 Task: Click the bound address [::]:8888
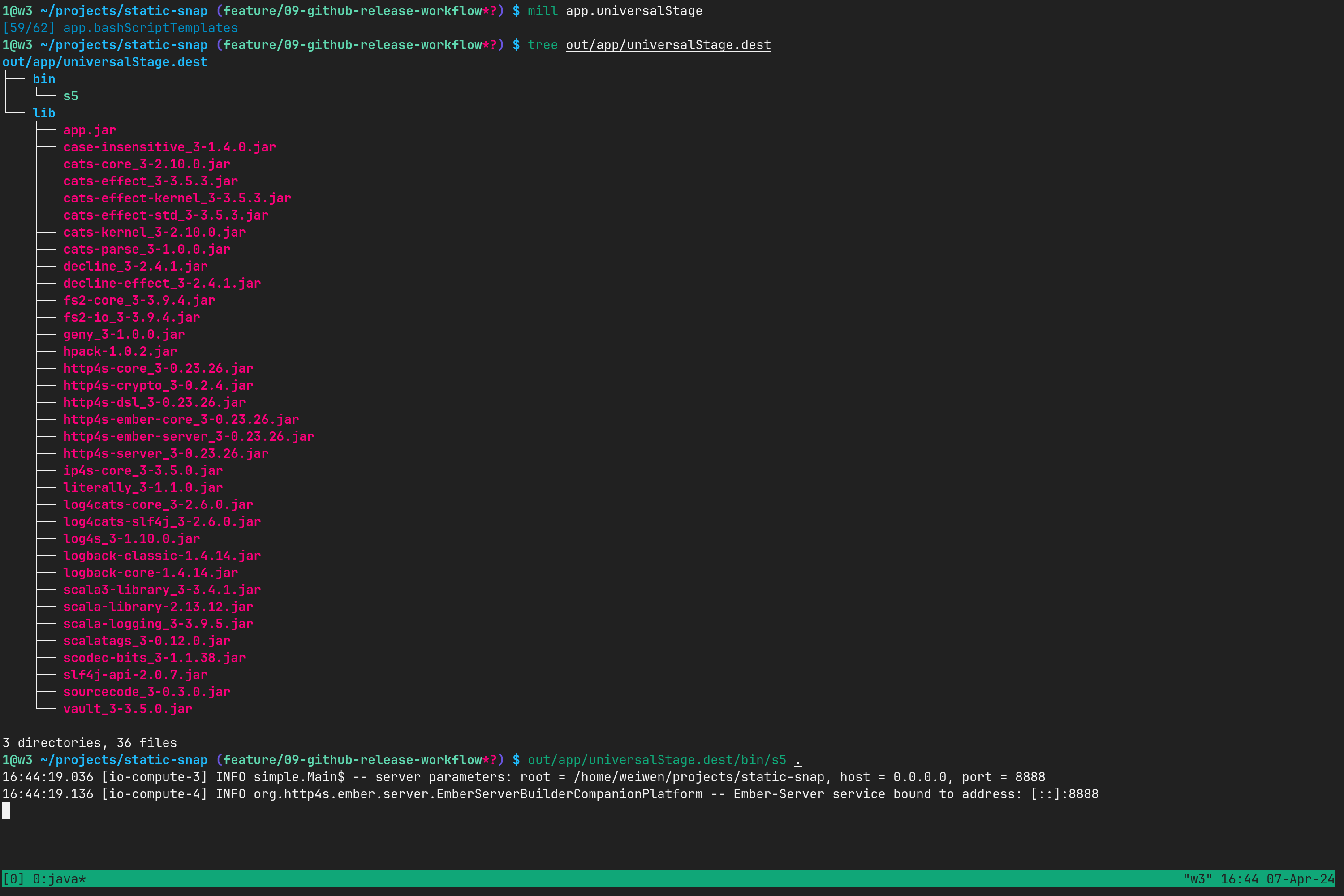pyautogui.click(x=1064, y=794)
